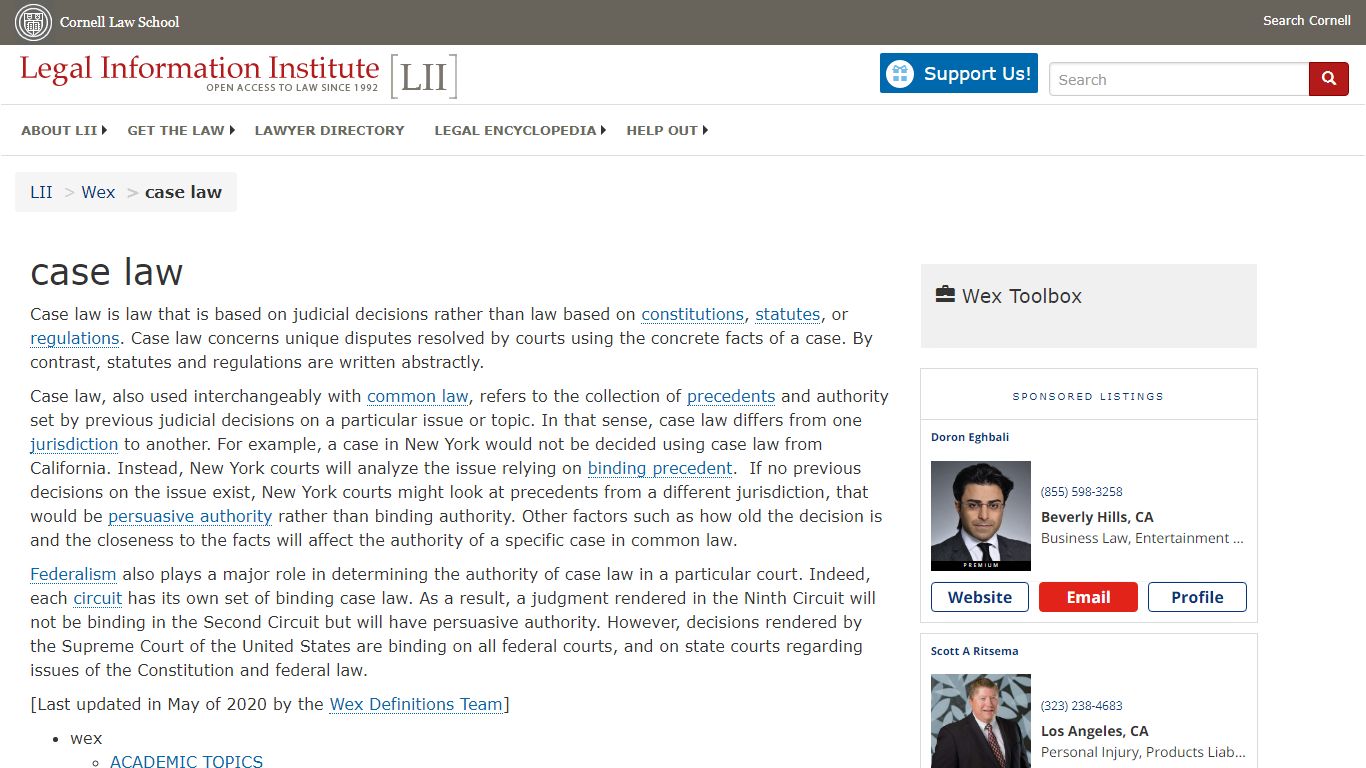Expand the LEGAL ENCYCLOPEDIA menu arrow

click(x=603, y=130)
